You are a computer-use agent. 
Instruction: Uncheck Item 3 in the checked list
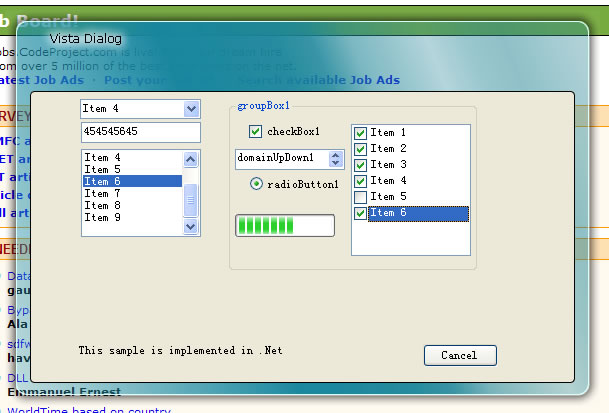coord(360,165)
